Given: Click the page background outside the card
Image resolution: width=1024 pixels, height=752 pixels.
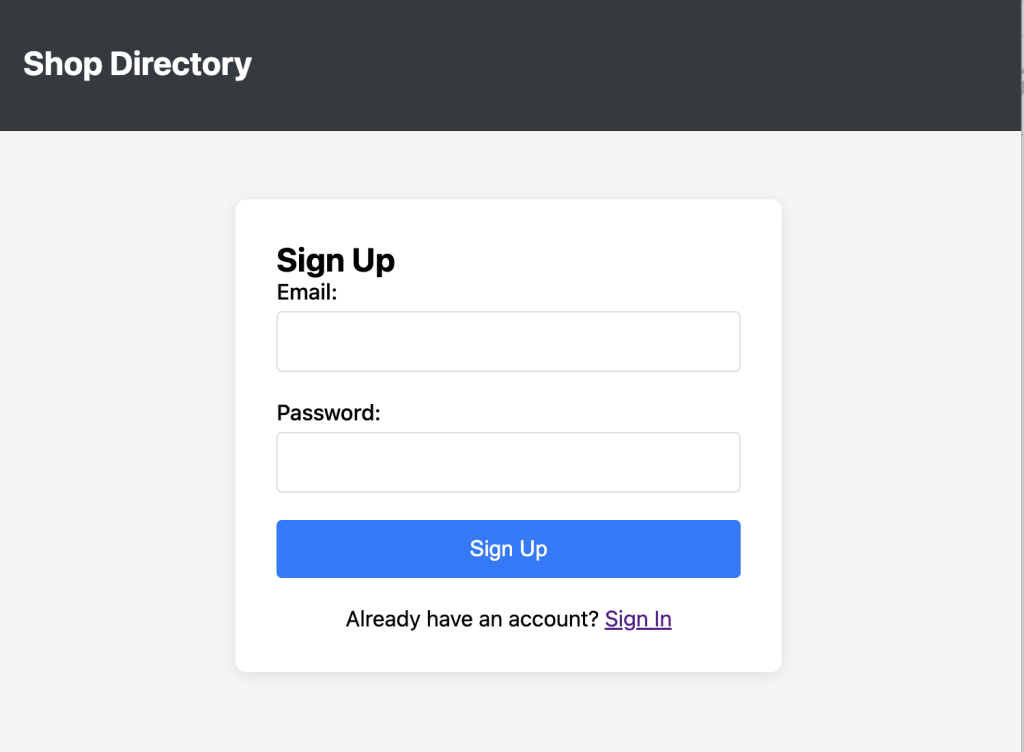Looking at the screenshot, I should coord(120,400).
